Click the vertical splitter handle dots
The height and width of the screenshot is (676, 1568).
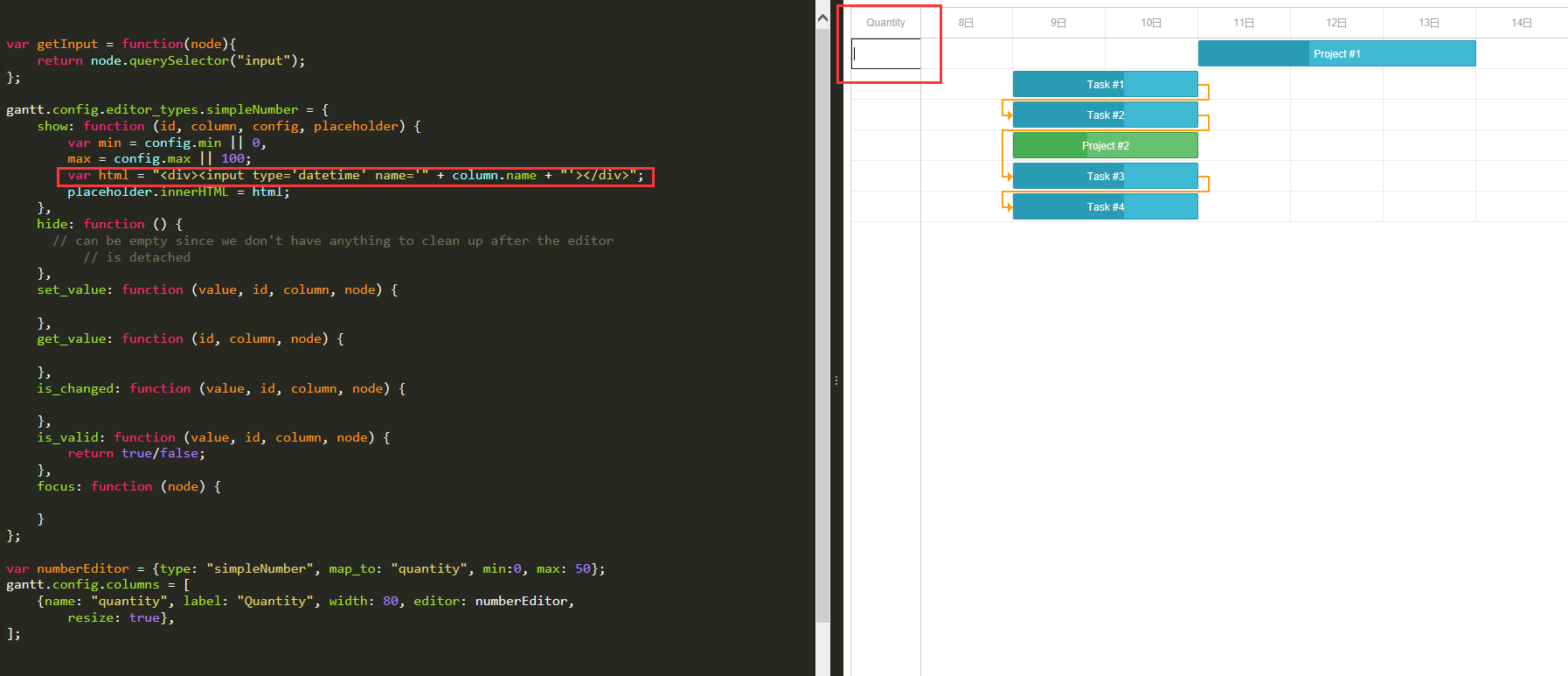tap(836, 380)
